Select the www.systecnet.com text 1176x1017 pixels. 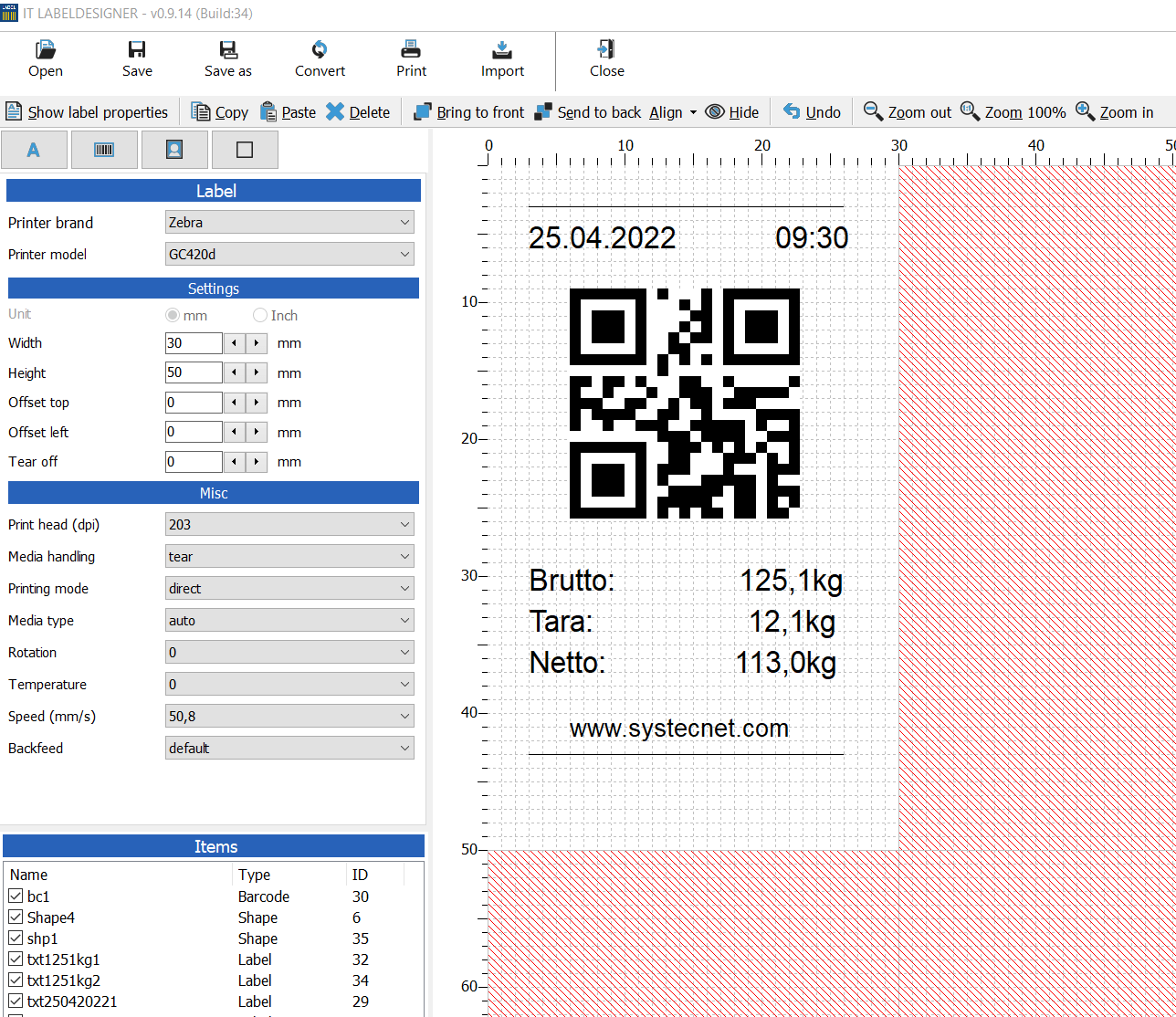coord(679,729)
